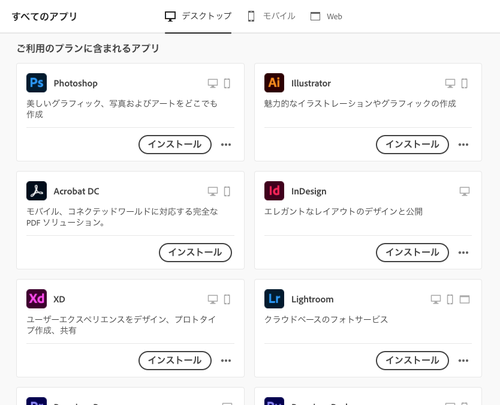Screen dimensions: 500x405
Task: Click the desktop platform icon on InDesign card
Action: [x=465, y=191]
